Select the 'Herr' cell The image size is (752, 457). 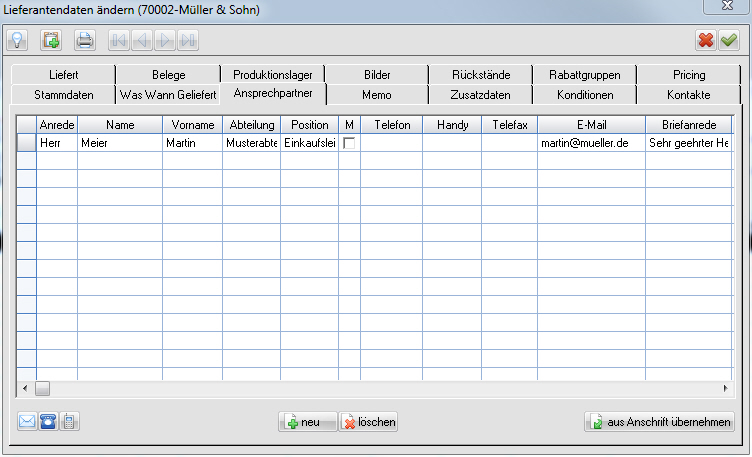click(57, 143)
